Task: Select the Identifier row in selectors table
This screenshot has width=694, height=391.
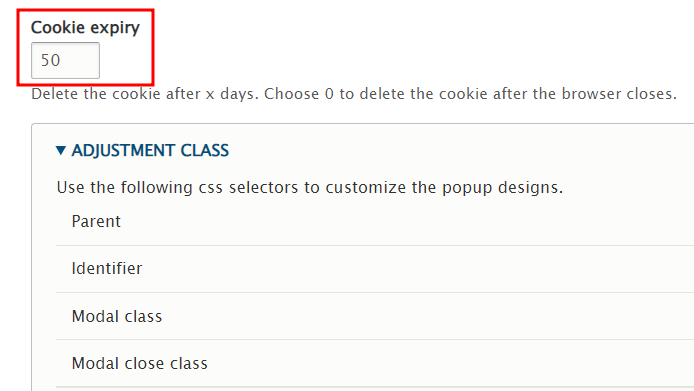Action: [x=375, y=269]
